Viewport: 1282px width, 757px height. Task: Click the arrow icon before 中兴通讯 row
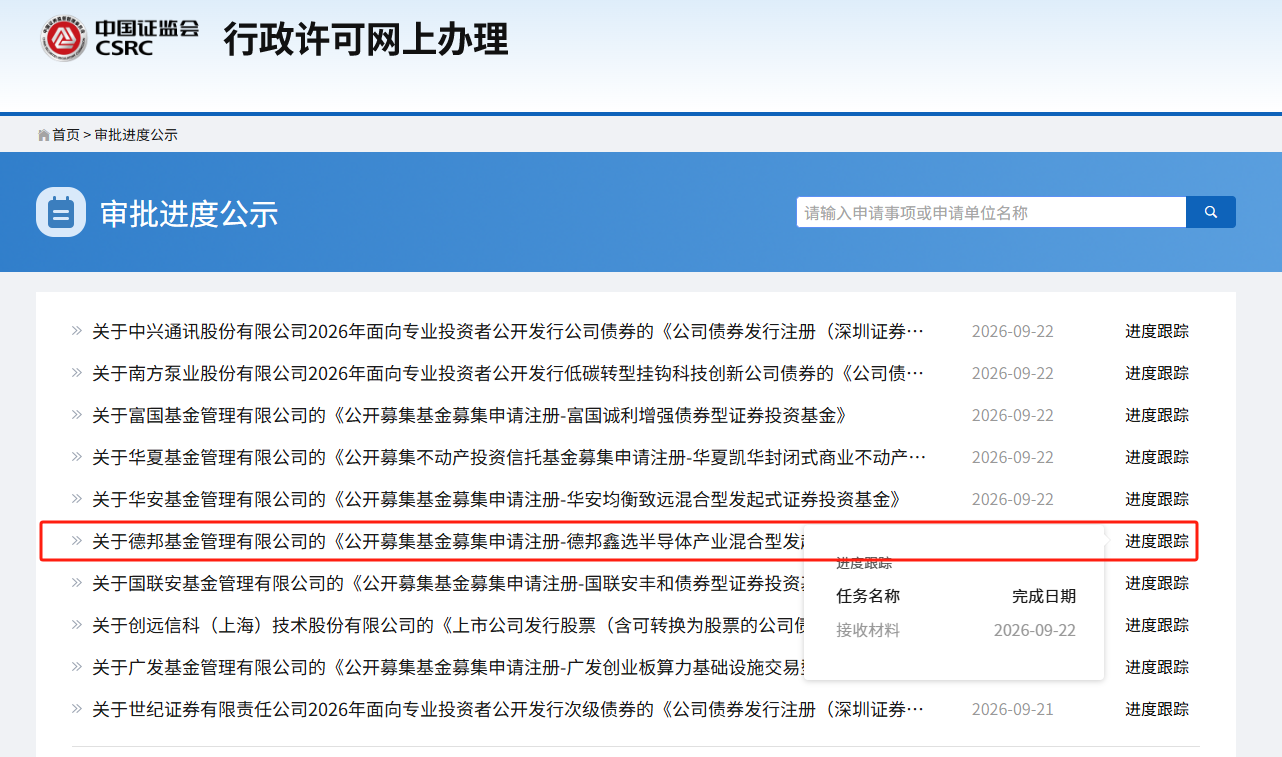point(77,330)
